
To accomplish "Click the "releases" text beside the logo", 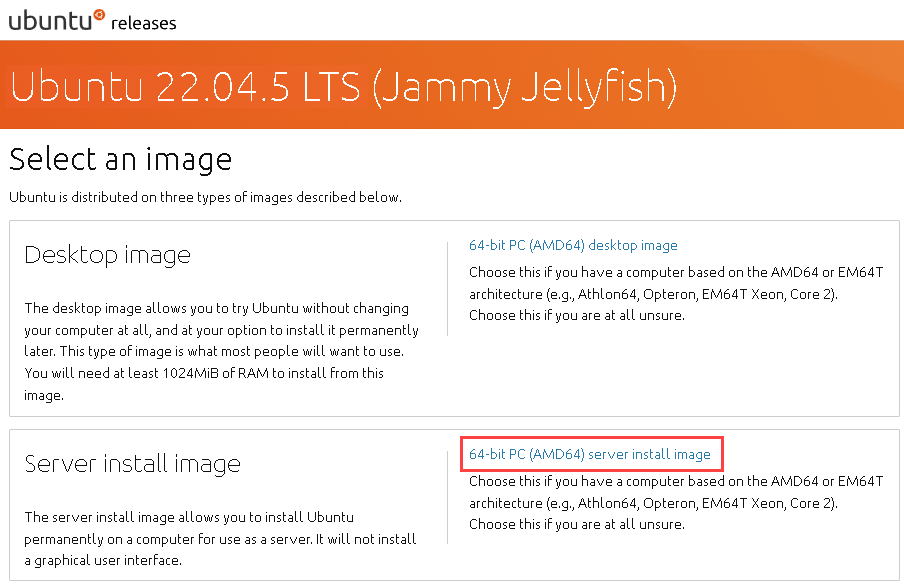I will tap(144, 23).
